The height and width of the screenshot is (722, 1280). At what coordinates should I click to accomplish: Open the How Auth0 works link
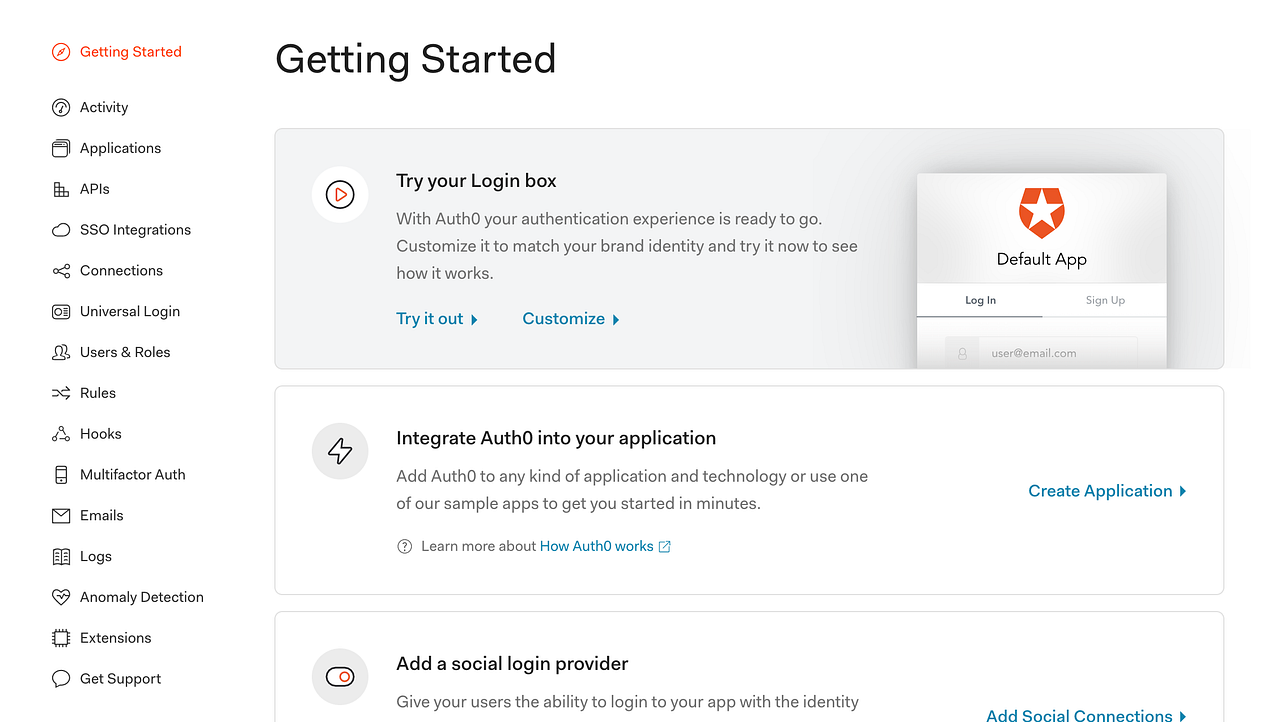(597, 546)
